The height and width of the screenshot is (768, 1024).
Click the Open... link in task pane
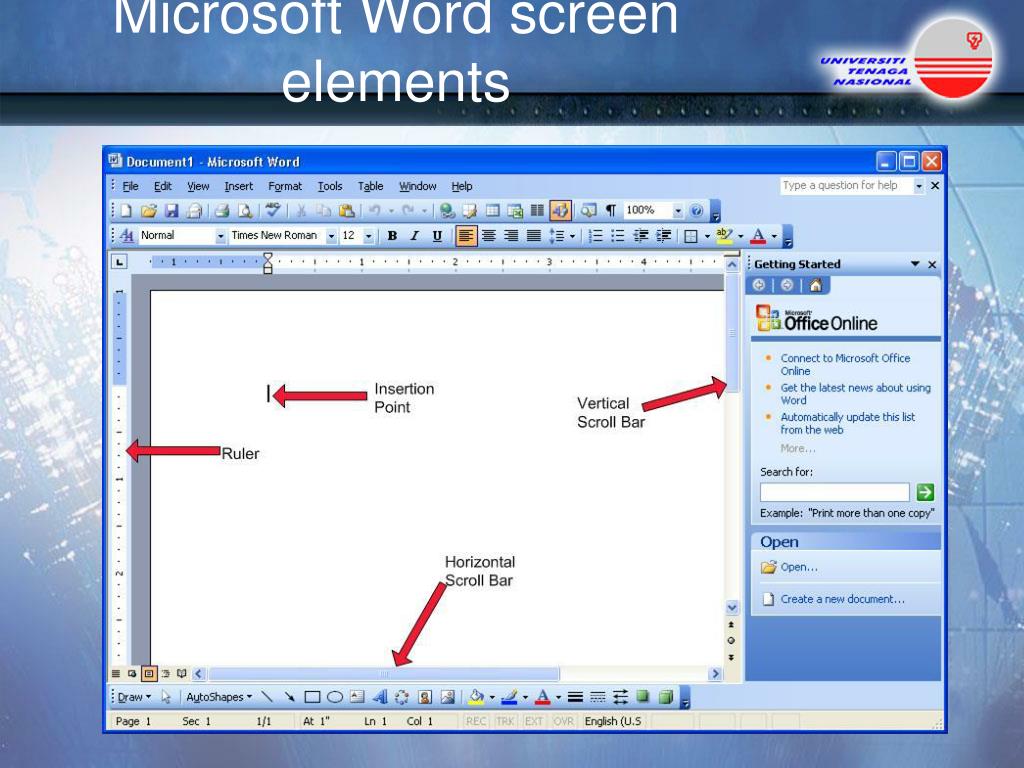pyautogui.click(x=799, y=567)
